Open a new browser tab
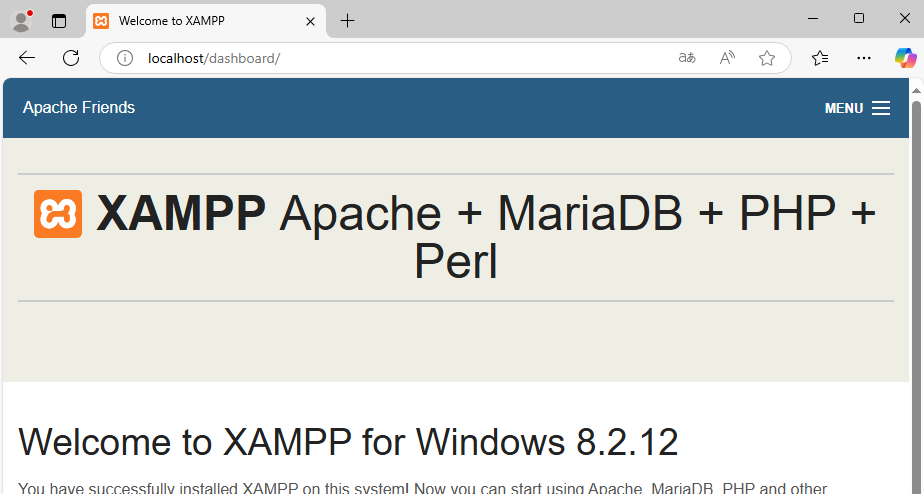 coord(347,21)
